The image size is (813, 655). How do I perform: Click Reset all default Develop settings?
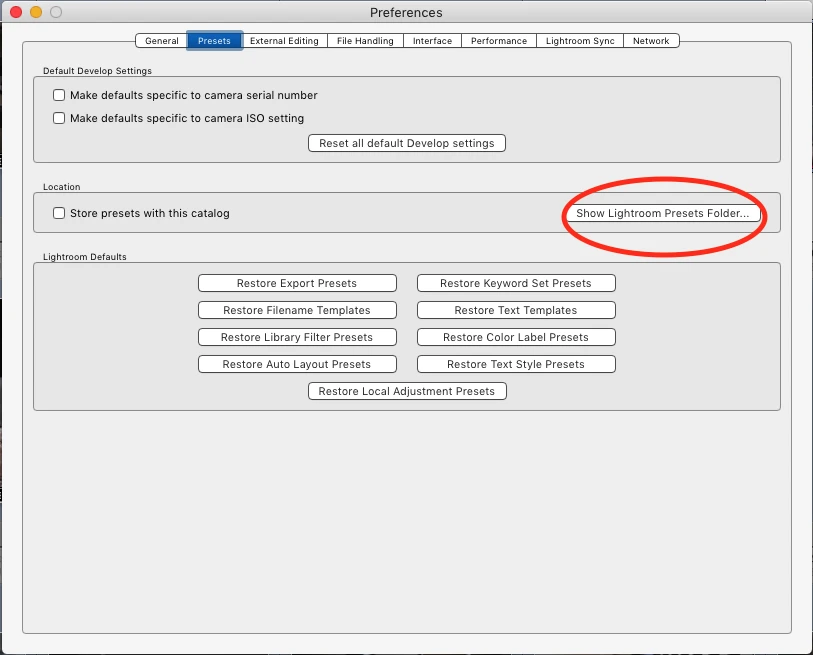tap(406, 143)
